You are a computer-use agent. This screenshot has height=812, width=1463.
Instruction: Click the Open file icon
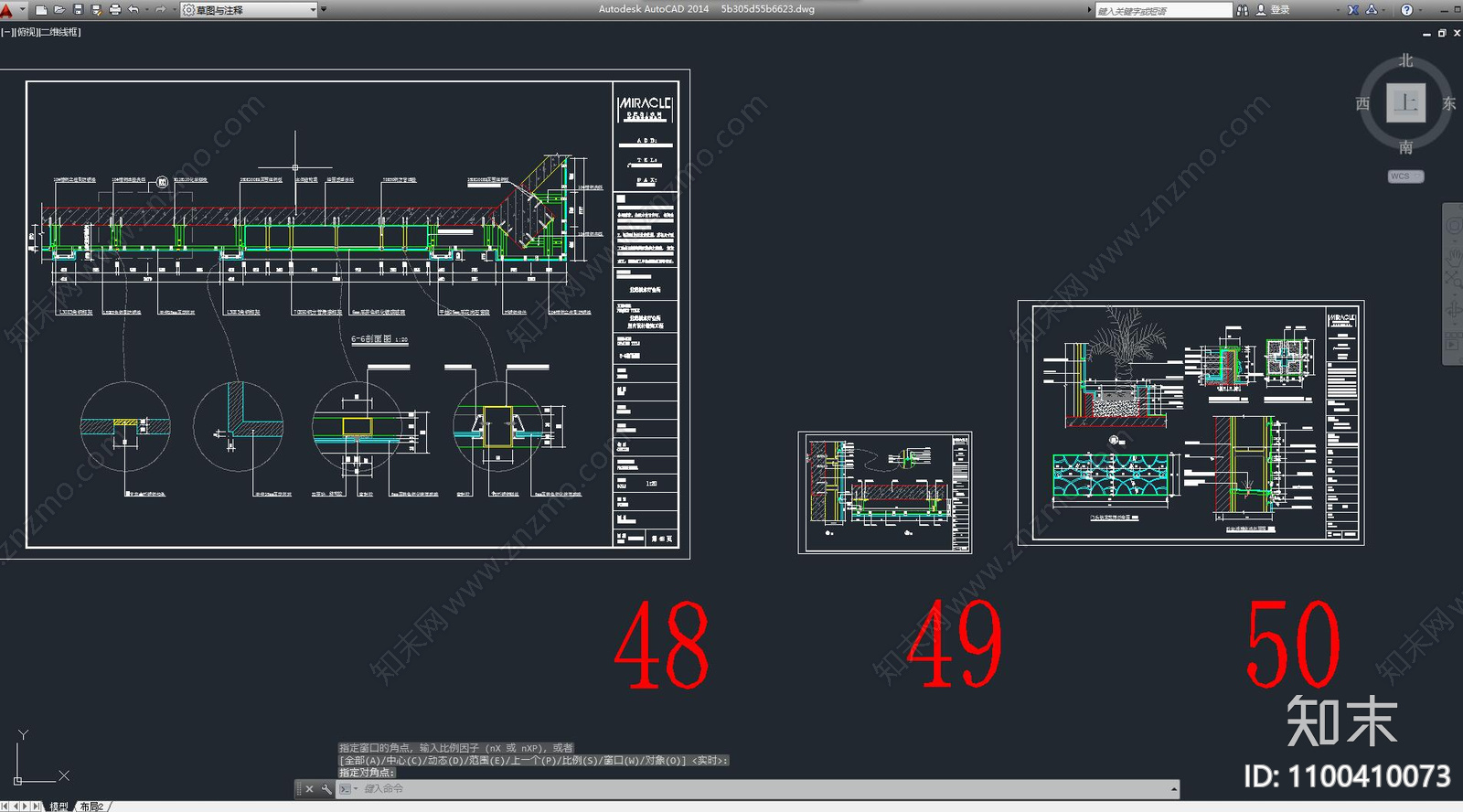[59, 10]
